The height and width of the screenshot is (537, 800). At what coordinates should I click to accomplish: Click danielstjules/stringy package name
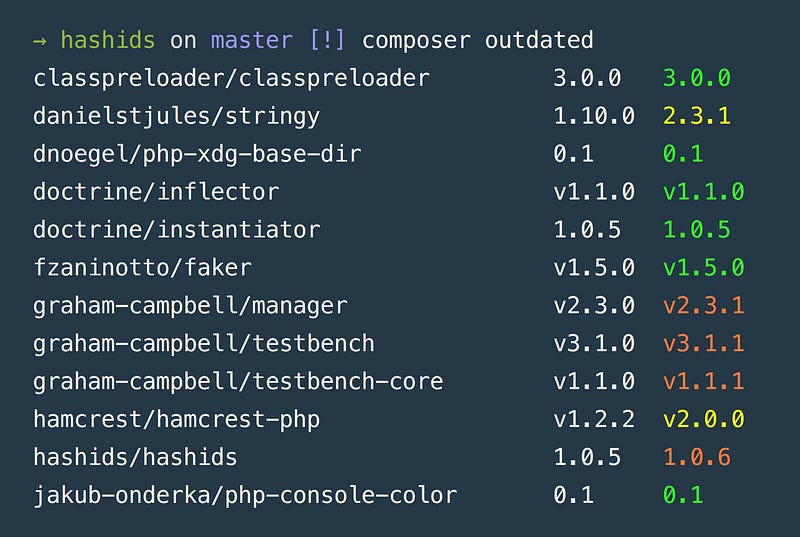pos(177,117)
